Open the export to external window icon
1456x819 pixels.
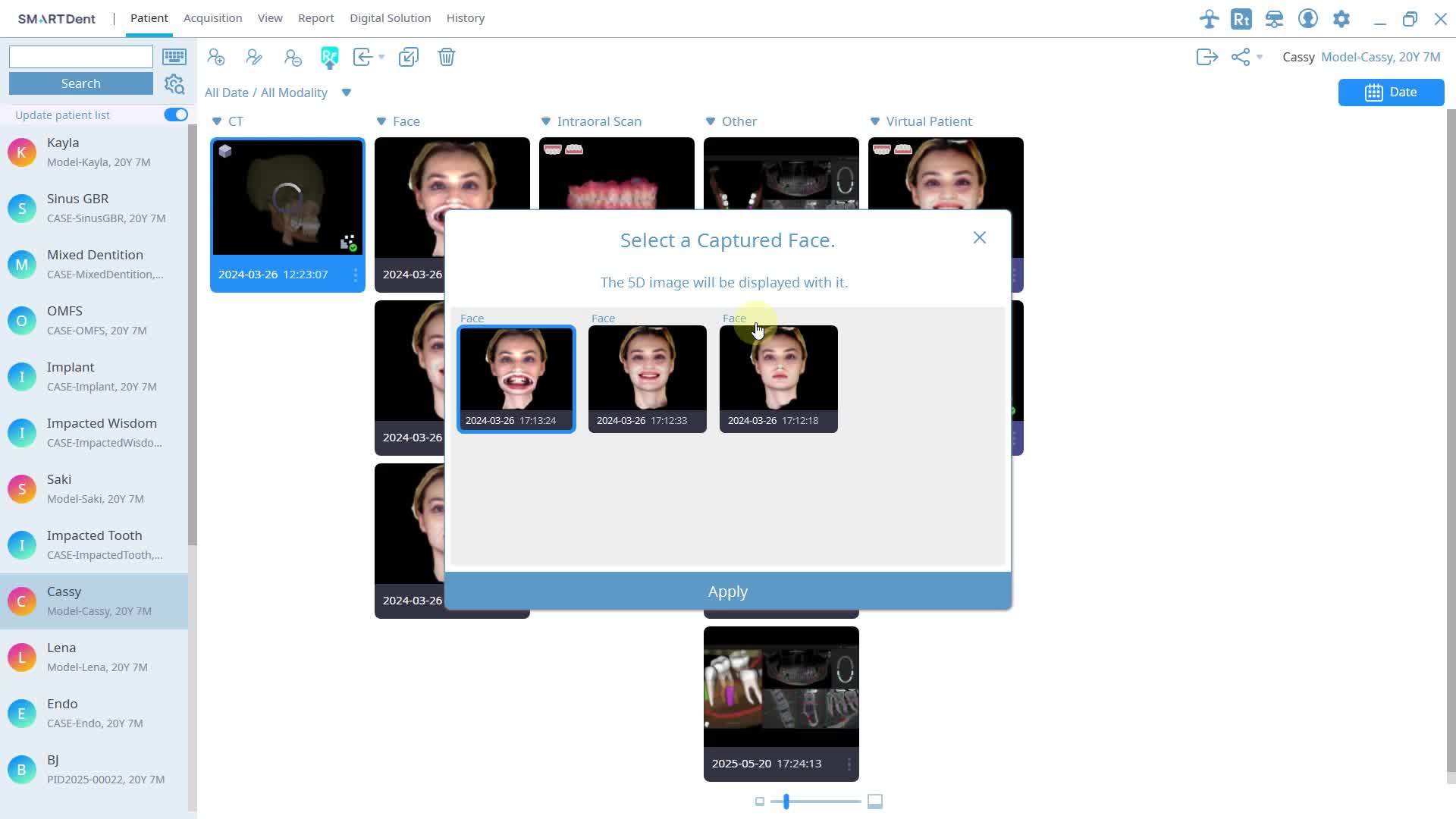click(x=409, y=57)
